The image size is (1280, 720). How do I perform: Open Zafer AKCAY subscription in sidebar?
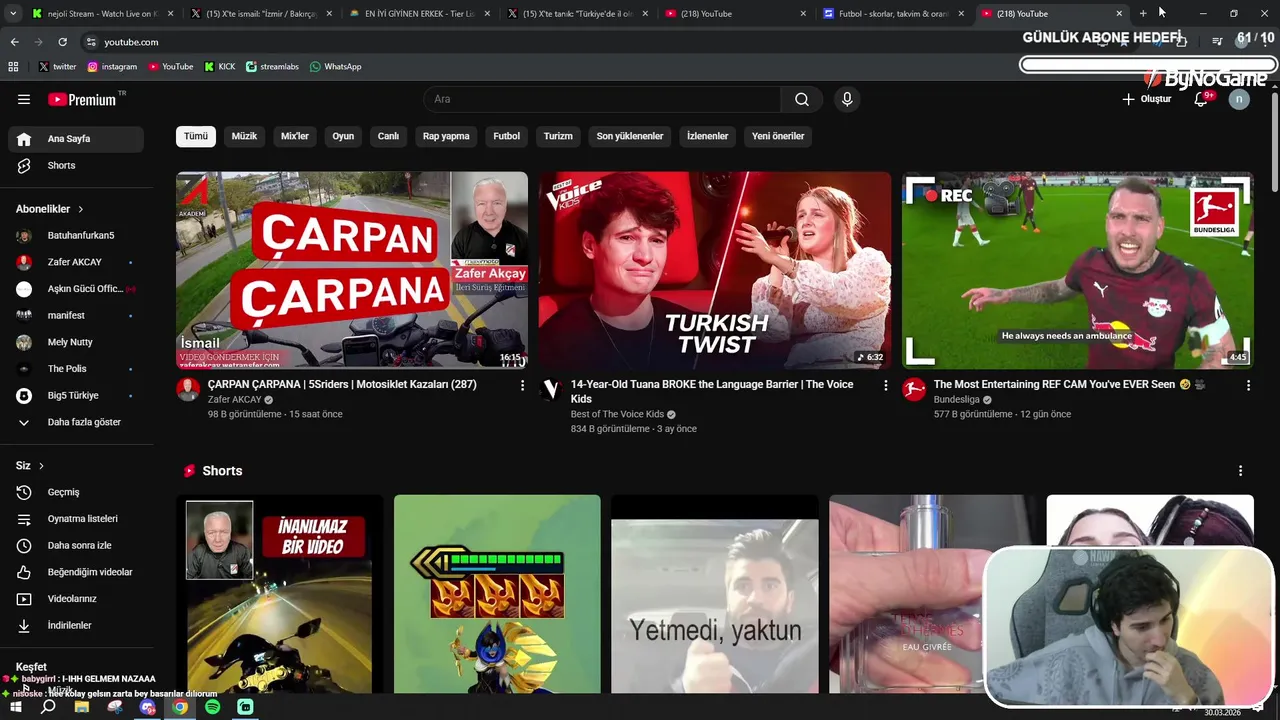coord(76,262)
